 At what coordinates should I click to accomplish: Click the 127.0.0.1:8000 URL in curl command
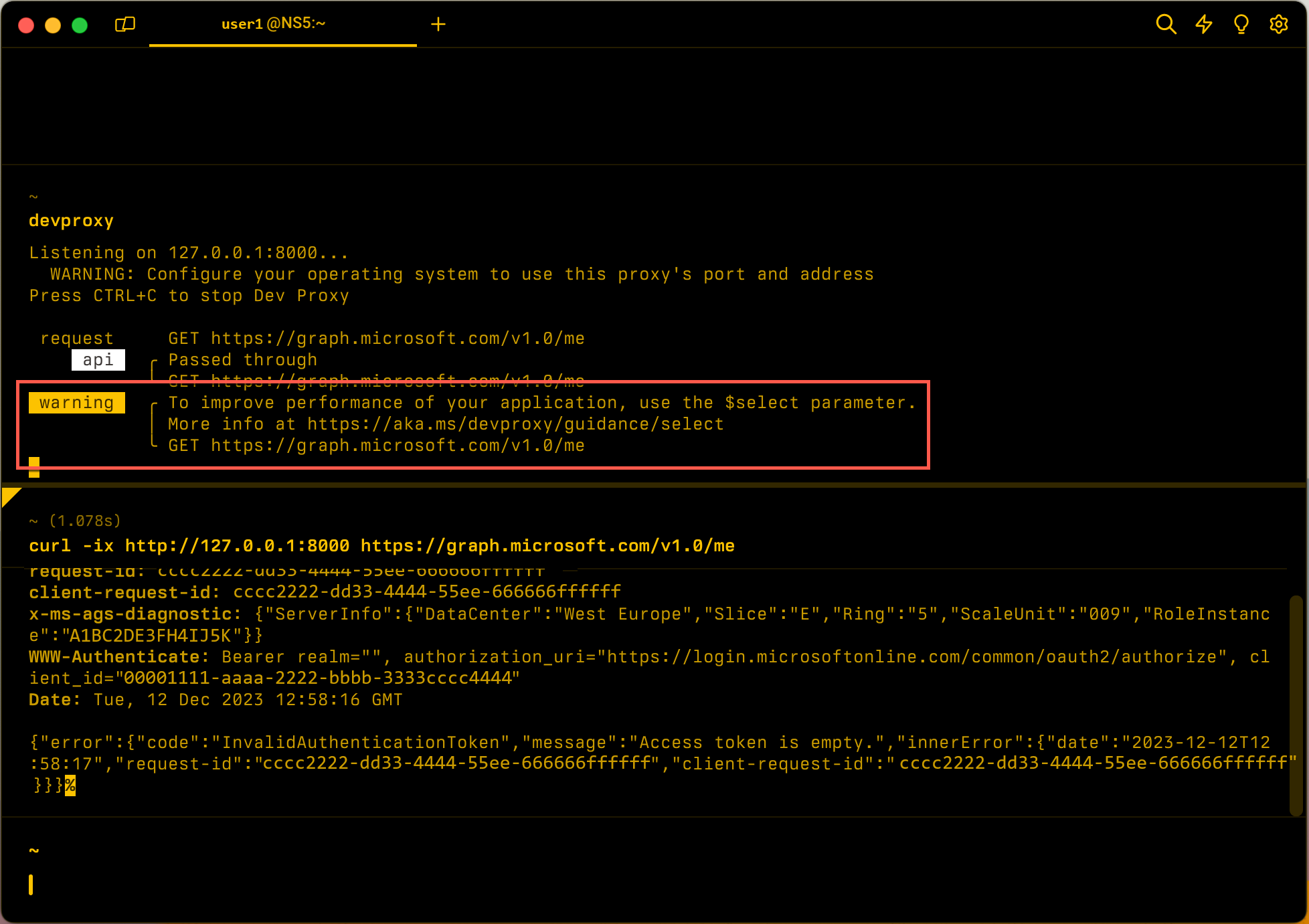click(x=237, y=546)
